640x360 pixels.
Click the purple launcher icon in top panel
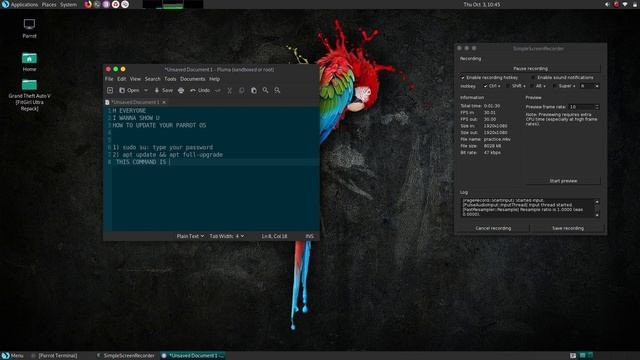106,4
